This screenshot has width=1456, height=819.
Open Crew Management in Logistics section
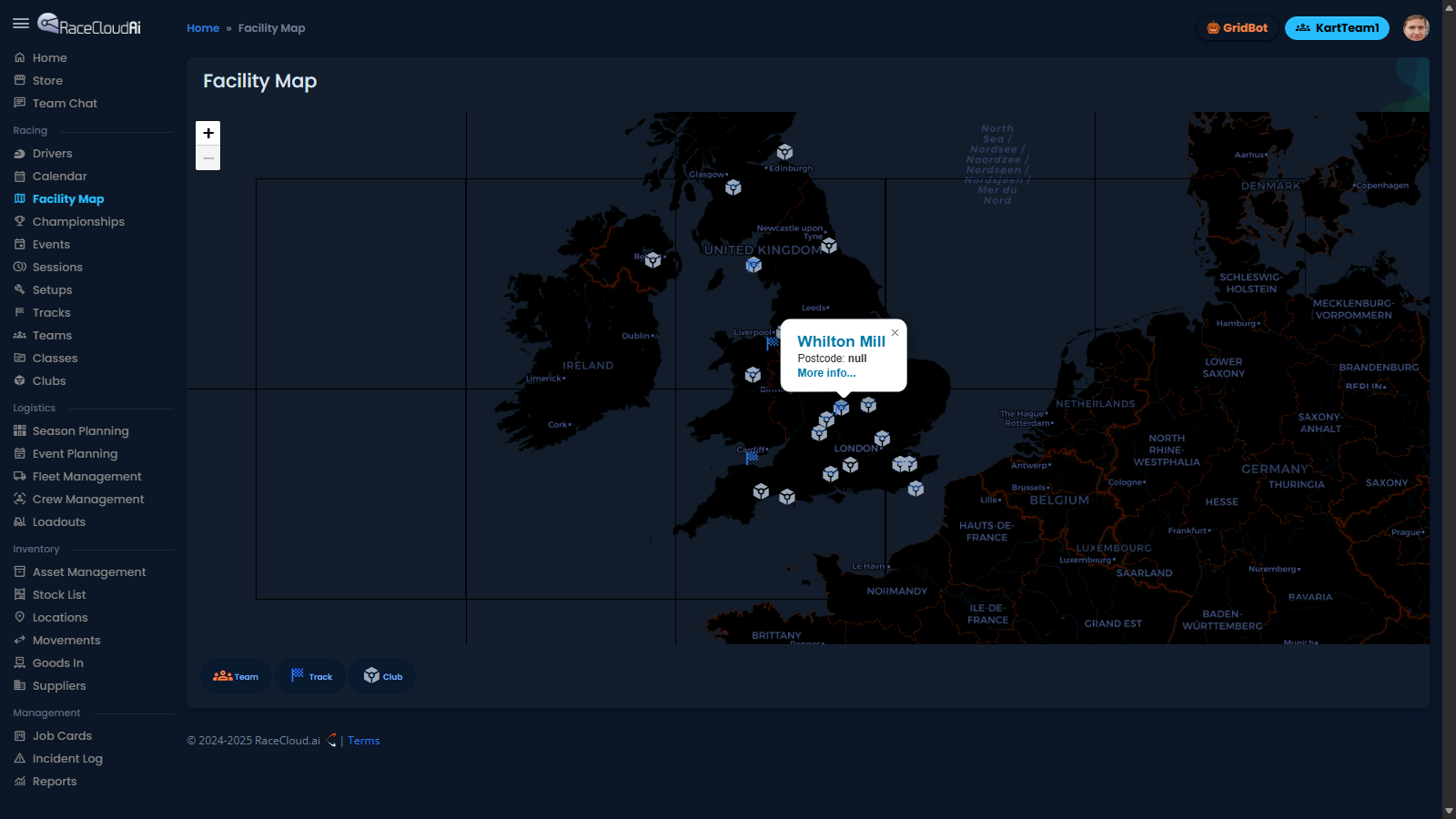88,499
